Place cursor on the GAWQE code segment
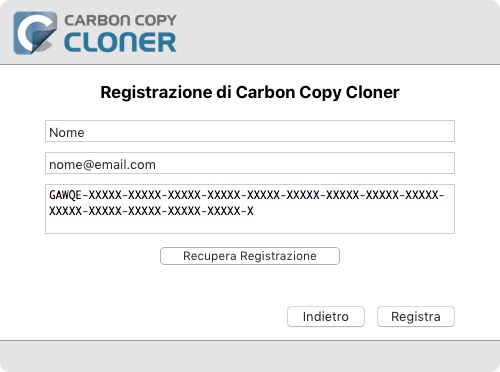Viewport: 500px width, 372px height. click(65, 195)
